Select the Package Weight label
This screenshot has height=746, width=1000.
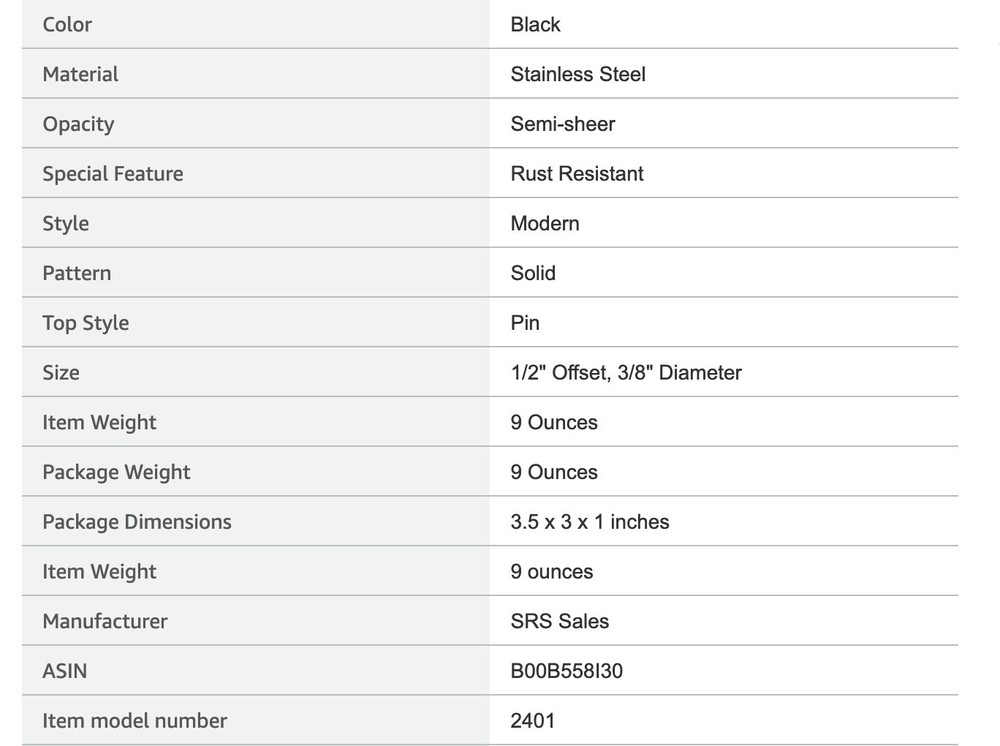coord(116,472)
